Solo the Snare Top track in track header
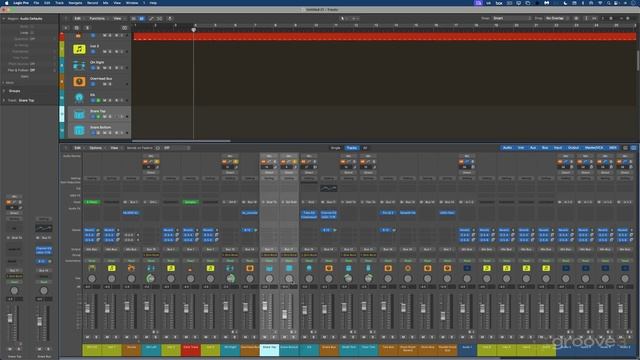The width and height of the screenshot is (640, 360). coord(110,116)
